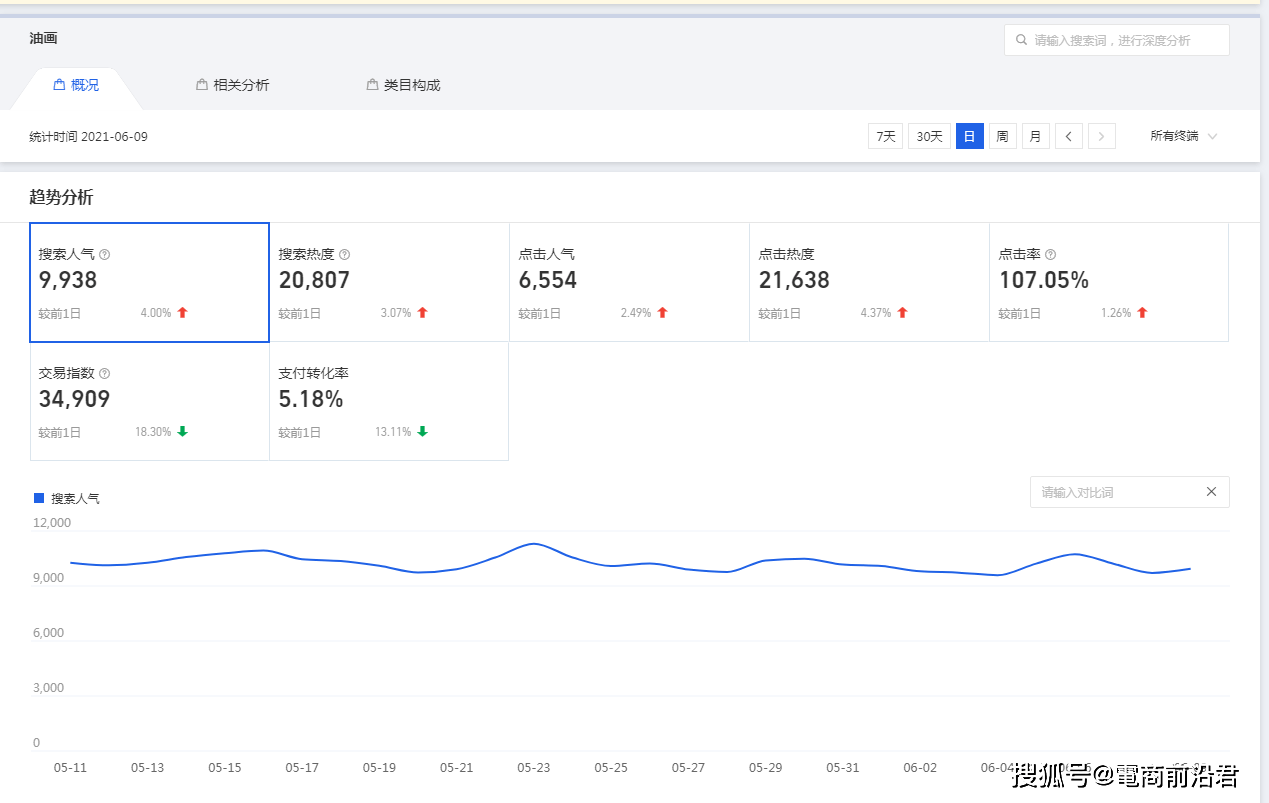Focus the 请输入对比词 comparison input
Screen dimensions: 1269x803
point(1115,492)
